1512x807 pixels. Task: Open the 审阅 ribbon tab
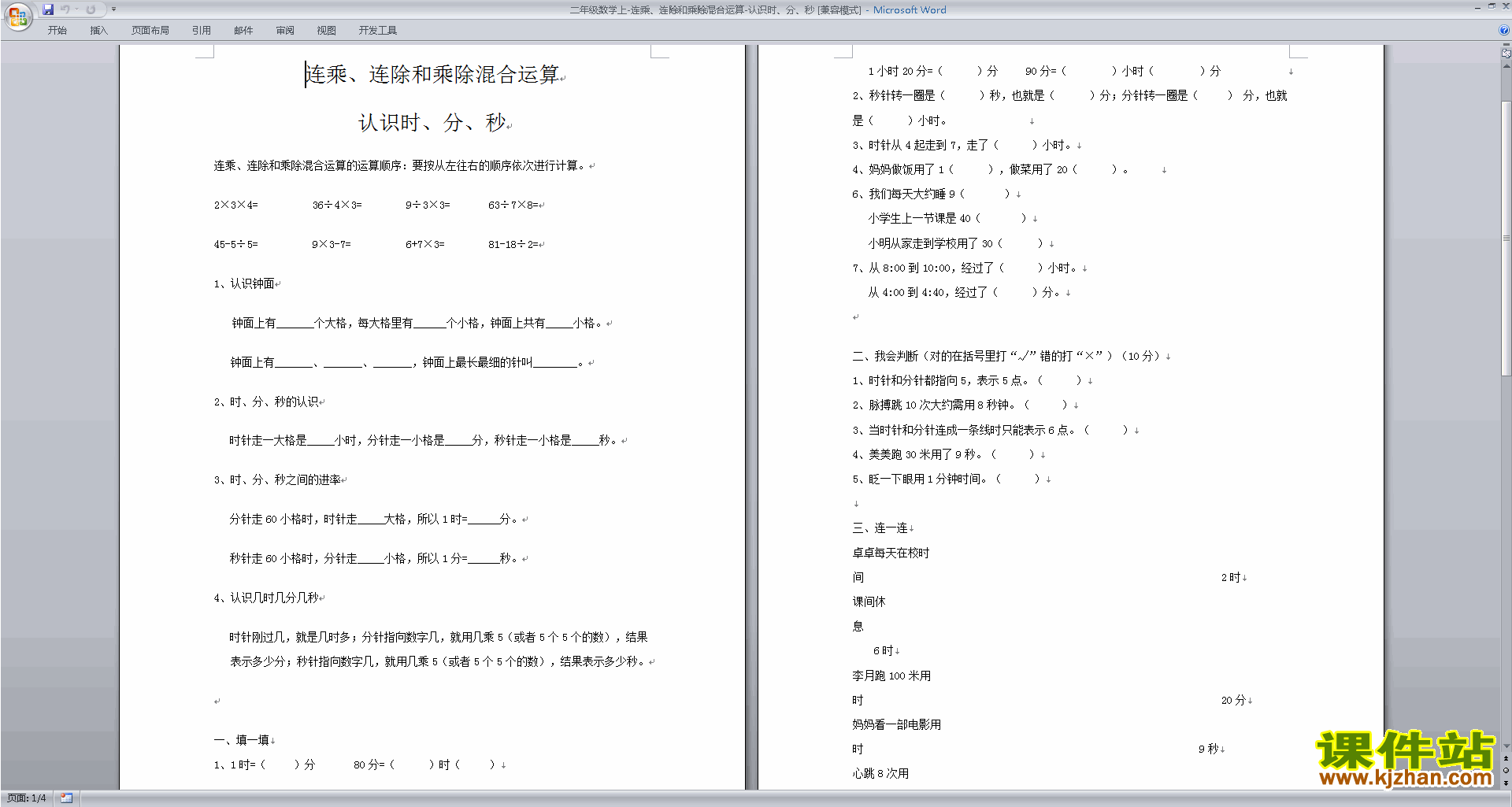285,31
